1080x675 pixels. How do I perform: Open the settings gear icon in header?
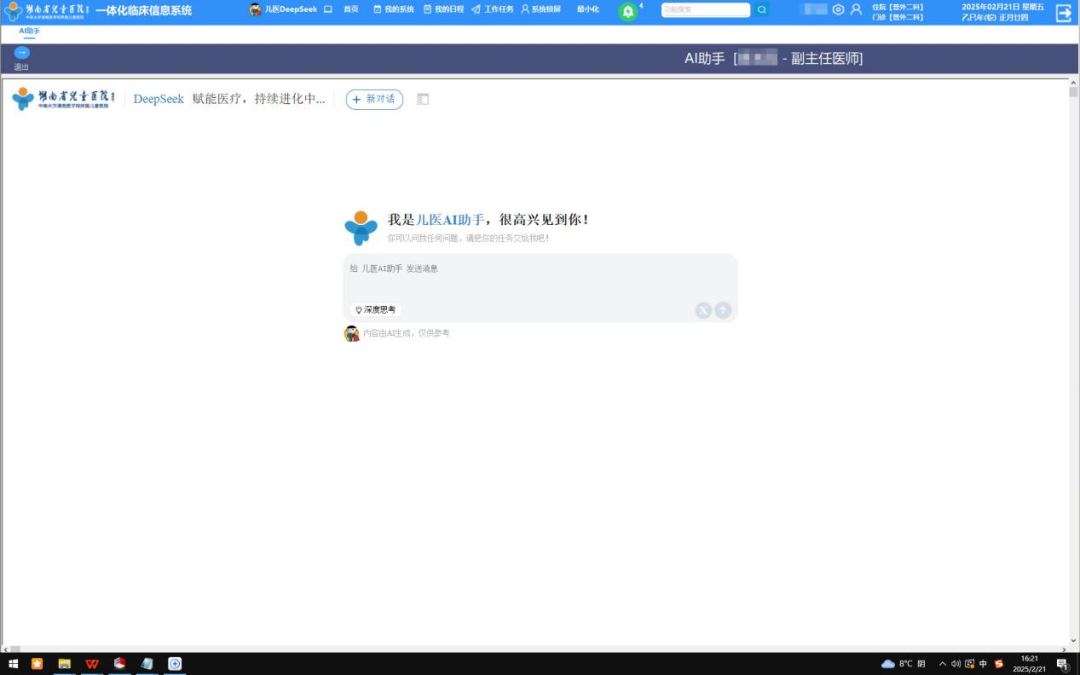point(838,10)
